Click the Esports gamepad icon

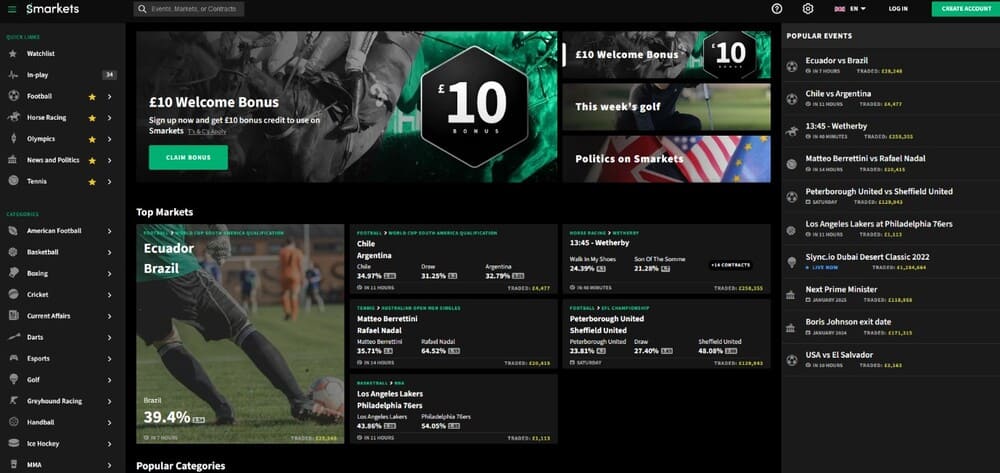(13, 358)
